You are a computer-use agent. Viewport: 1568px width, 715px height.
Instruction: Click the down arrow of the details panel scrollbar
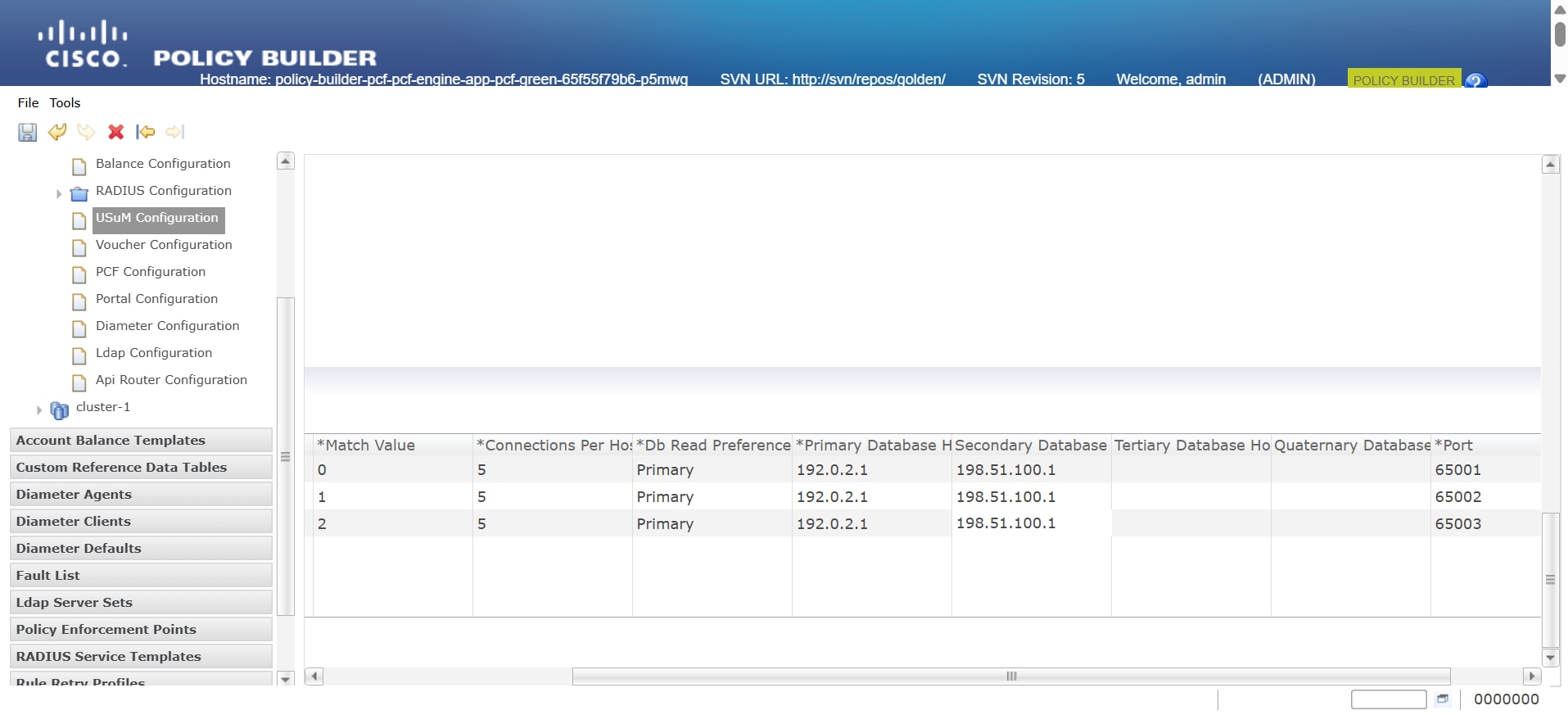point(1550,658)
